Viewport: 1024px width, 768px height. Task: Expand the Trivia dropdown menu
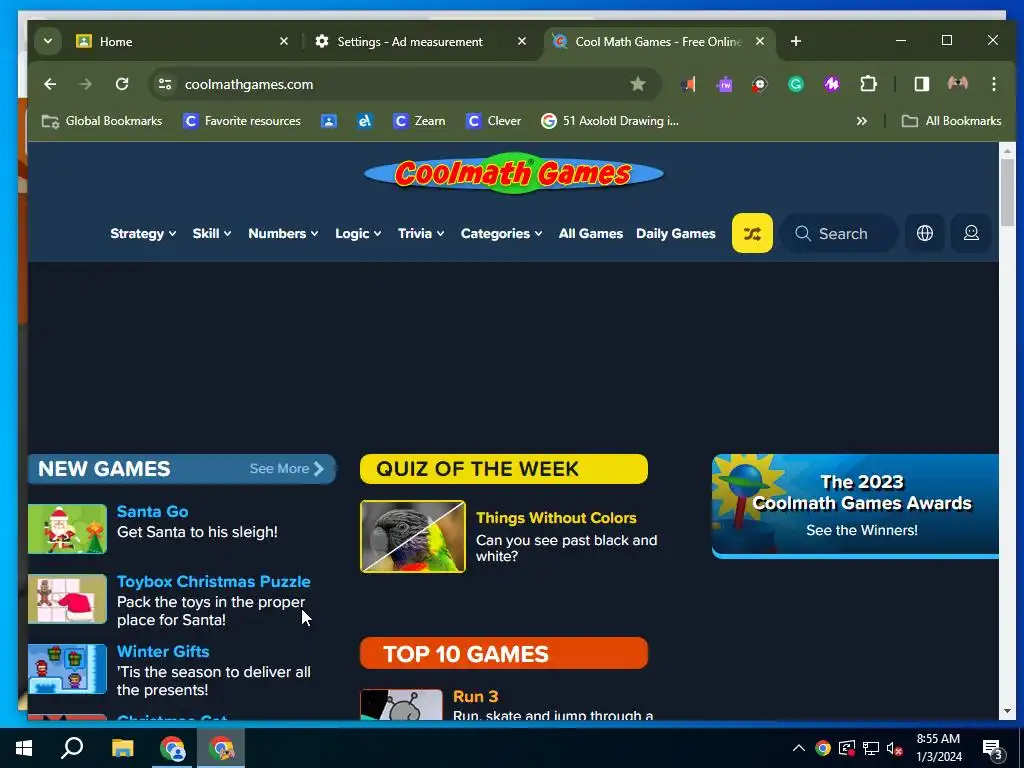click(x=421, y=233)
